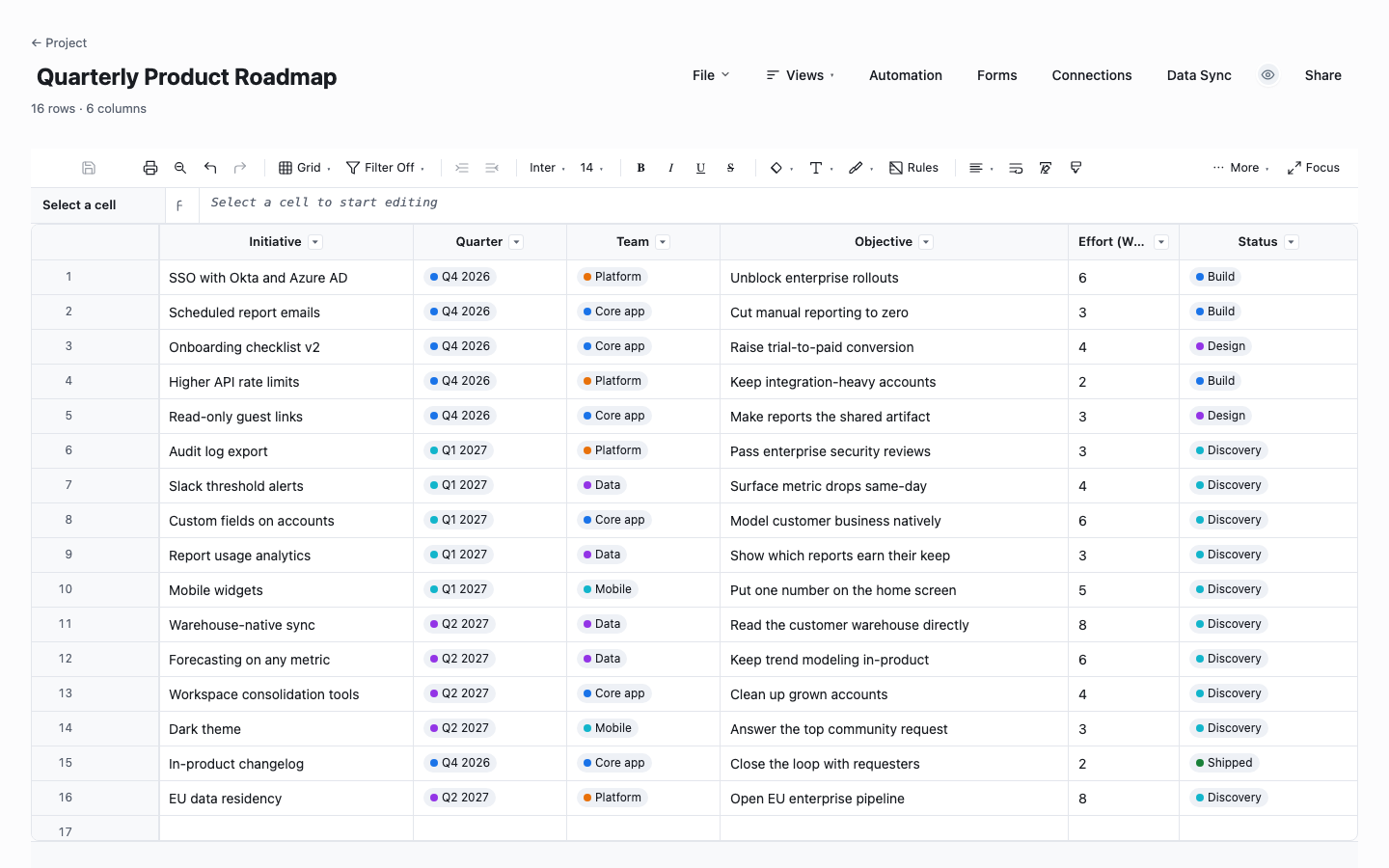Open the Initiative column dropdown
Viewport: 1389px width, 868px height.
tap(315, 242)
